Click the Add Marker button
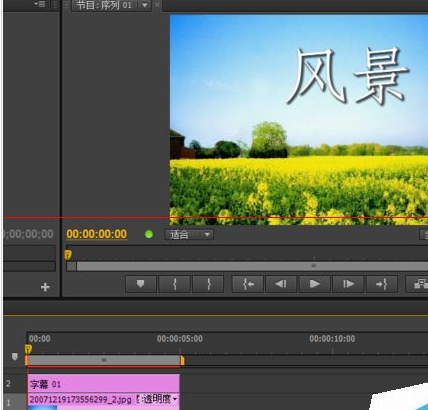Screen dimensions: 428x410 pos(141,284)
